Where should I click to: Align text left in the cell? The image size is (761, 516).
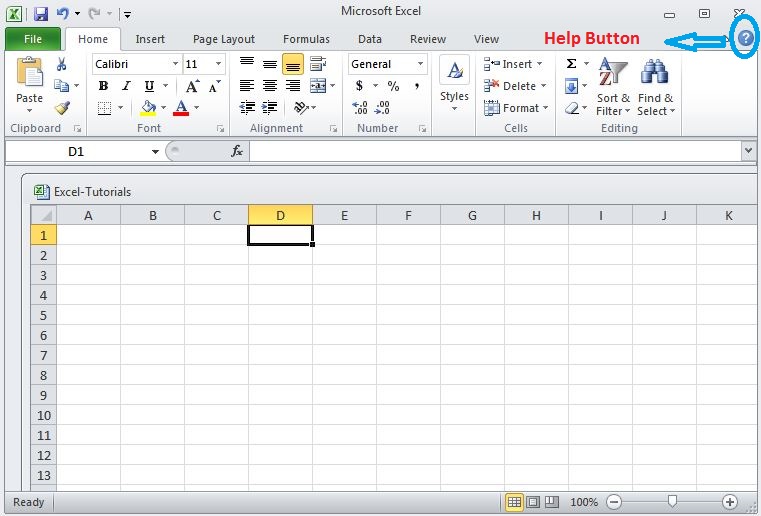coord(247,86)
